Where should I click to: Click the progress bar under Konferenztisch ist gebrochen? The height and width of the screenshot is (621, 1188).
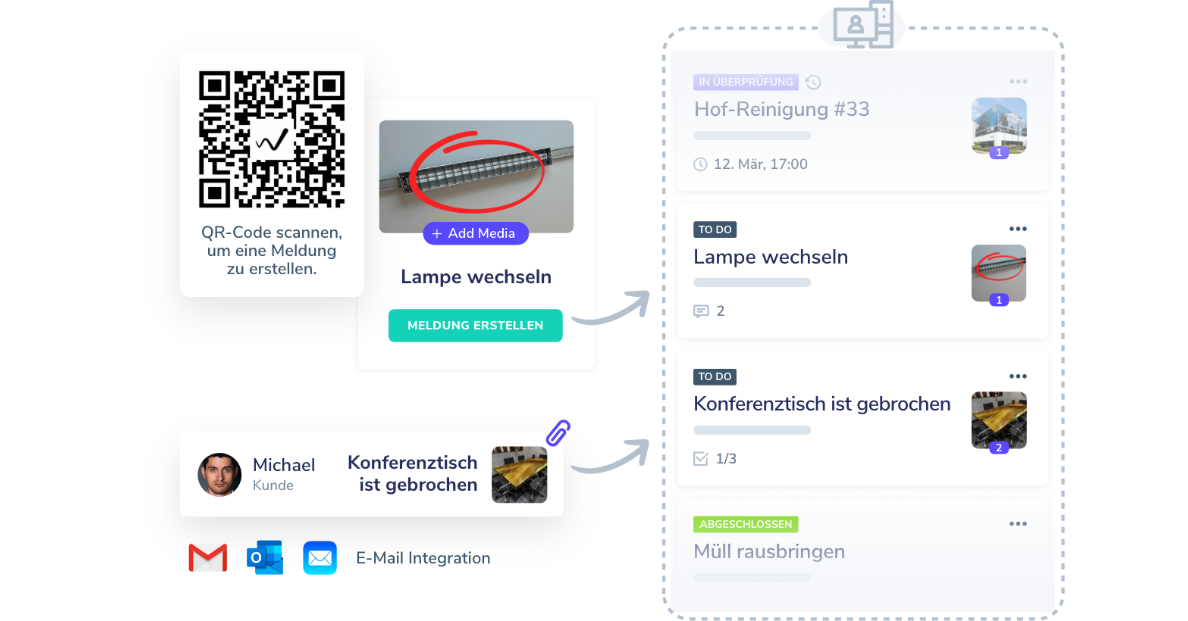tap(752, 430)
